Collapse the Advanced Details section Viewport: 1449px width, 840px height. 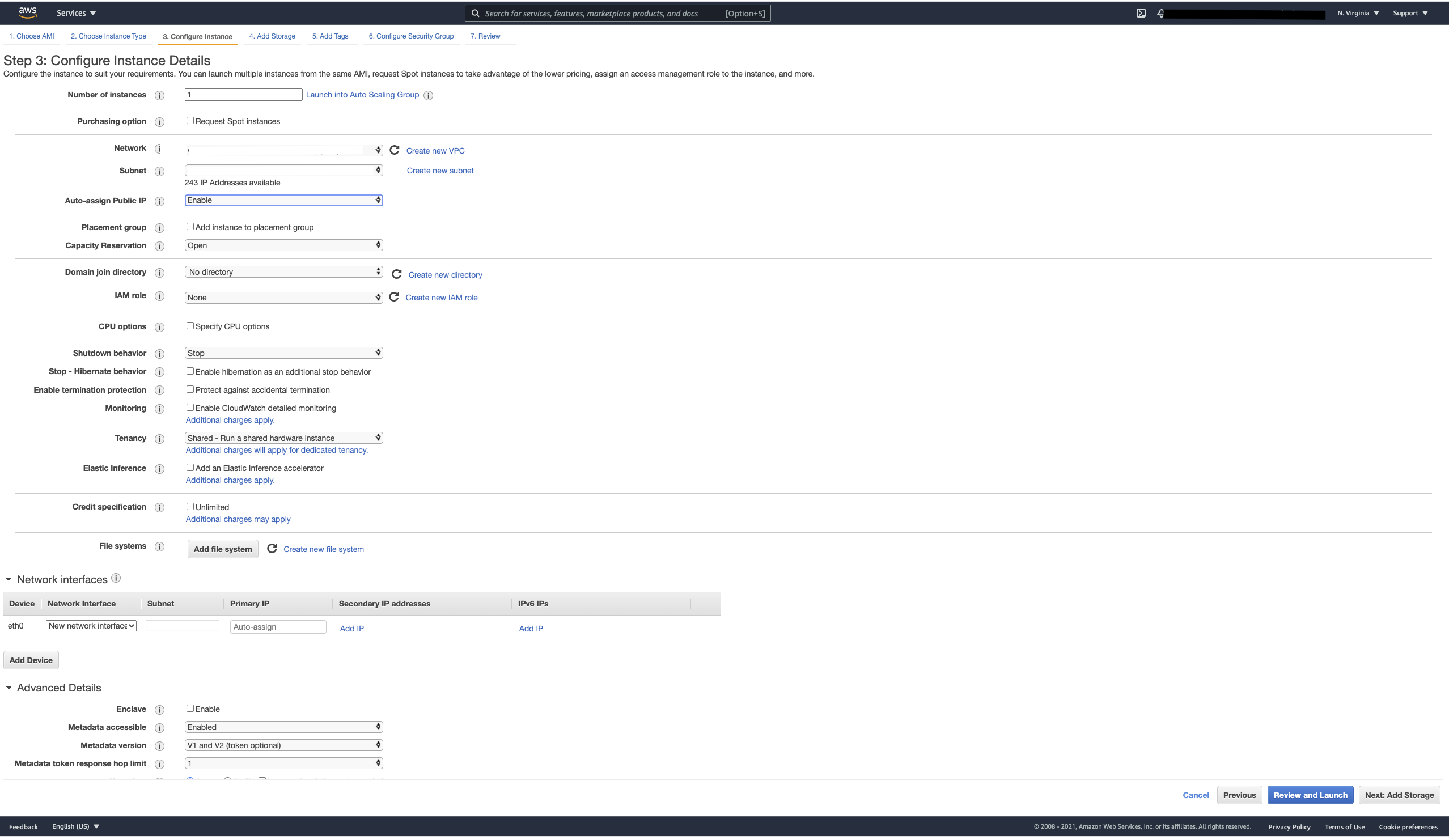pyautogui.click(x=9, y=688)
